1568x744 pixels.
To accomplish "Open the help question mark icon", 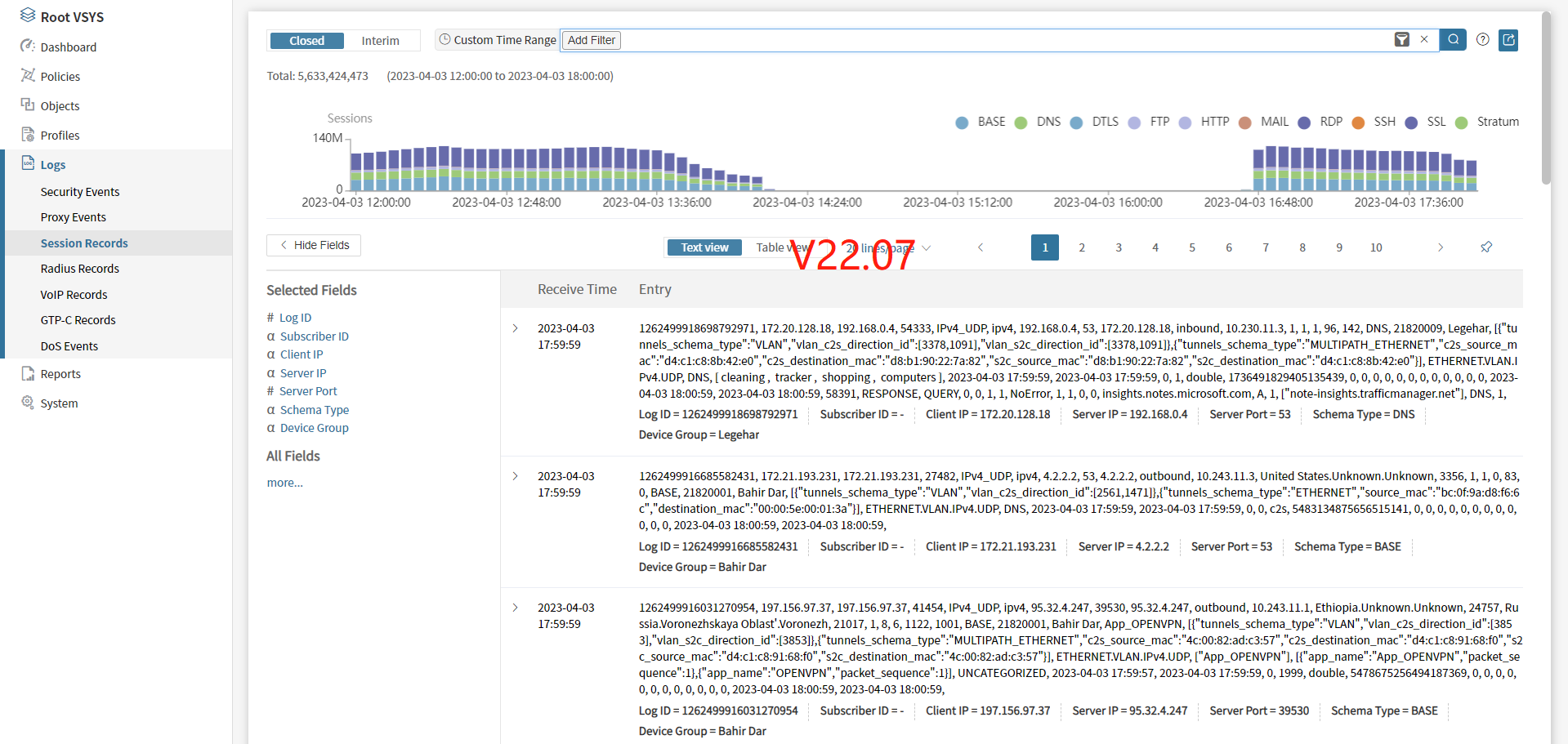I will click(1483, 40).
